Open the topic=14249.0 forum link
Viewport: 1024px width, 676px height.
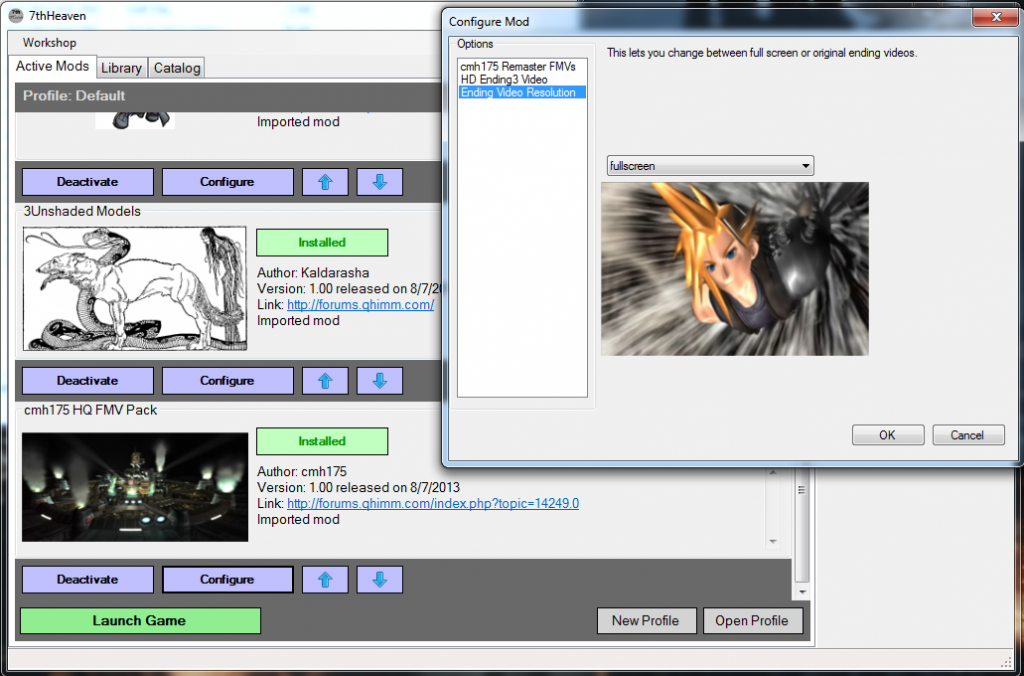[x=433, y=504]
